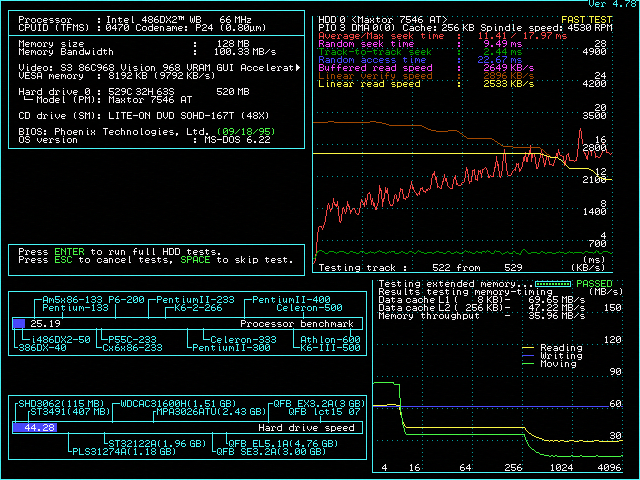
Task: Click the blue Processor benchmark bar
Action: [19, 324]
